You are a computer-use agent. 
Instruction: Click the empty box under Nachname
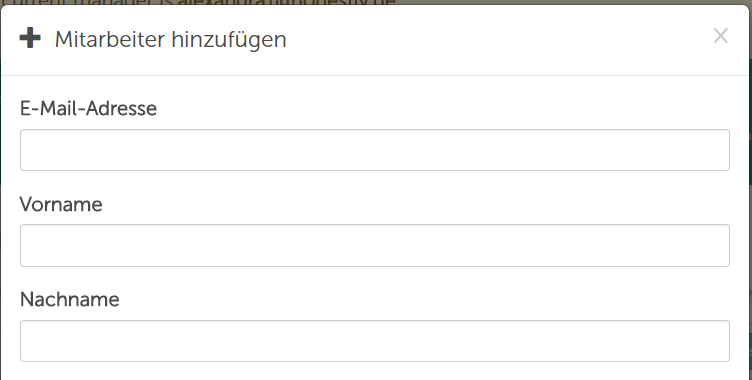click(375, 341)
